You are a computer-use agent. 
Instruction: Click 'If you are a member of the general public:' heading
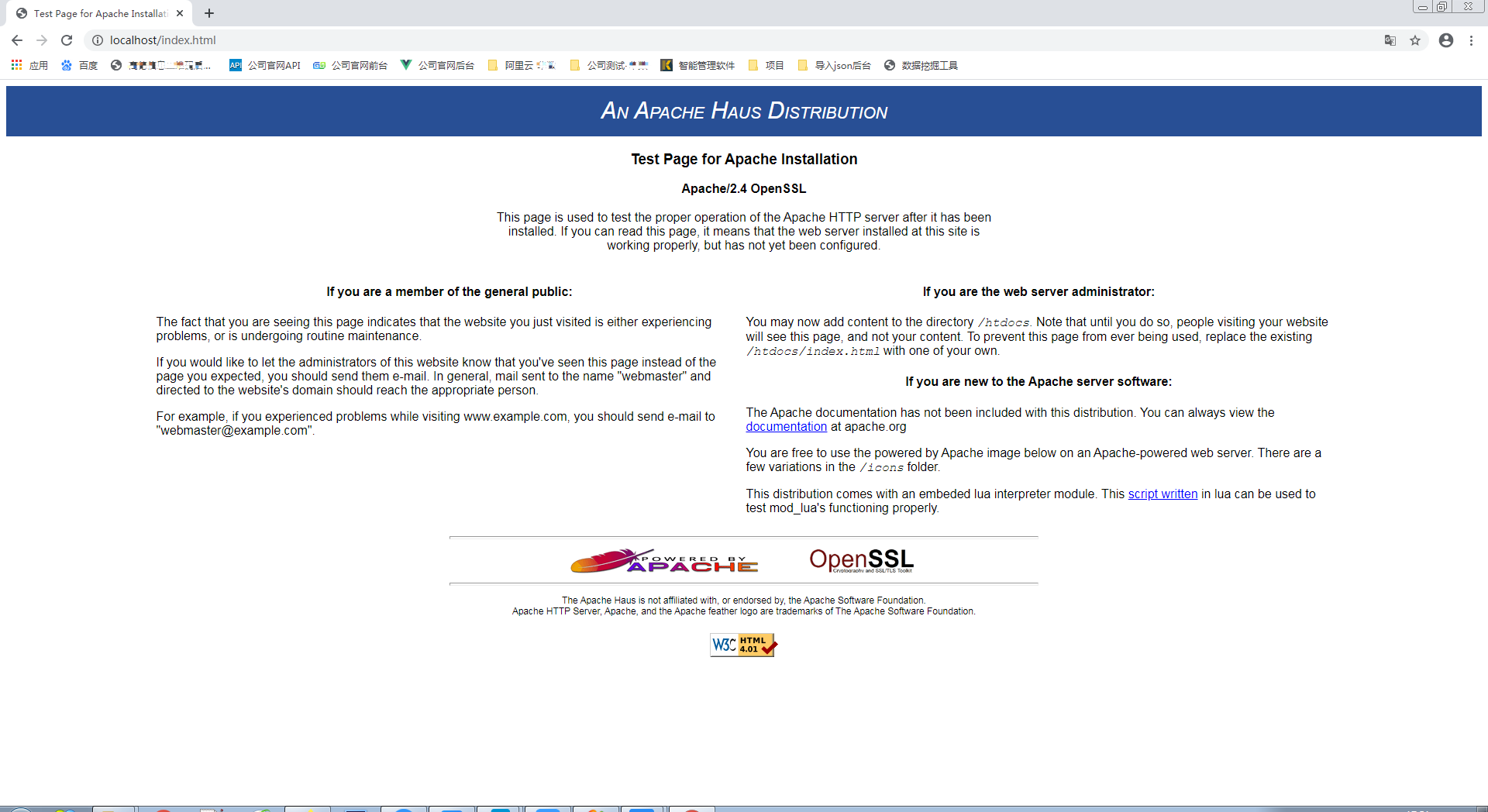pyautogui.click(x=449, y=292)
